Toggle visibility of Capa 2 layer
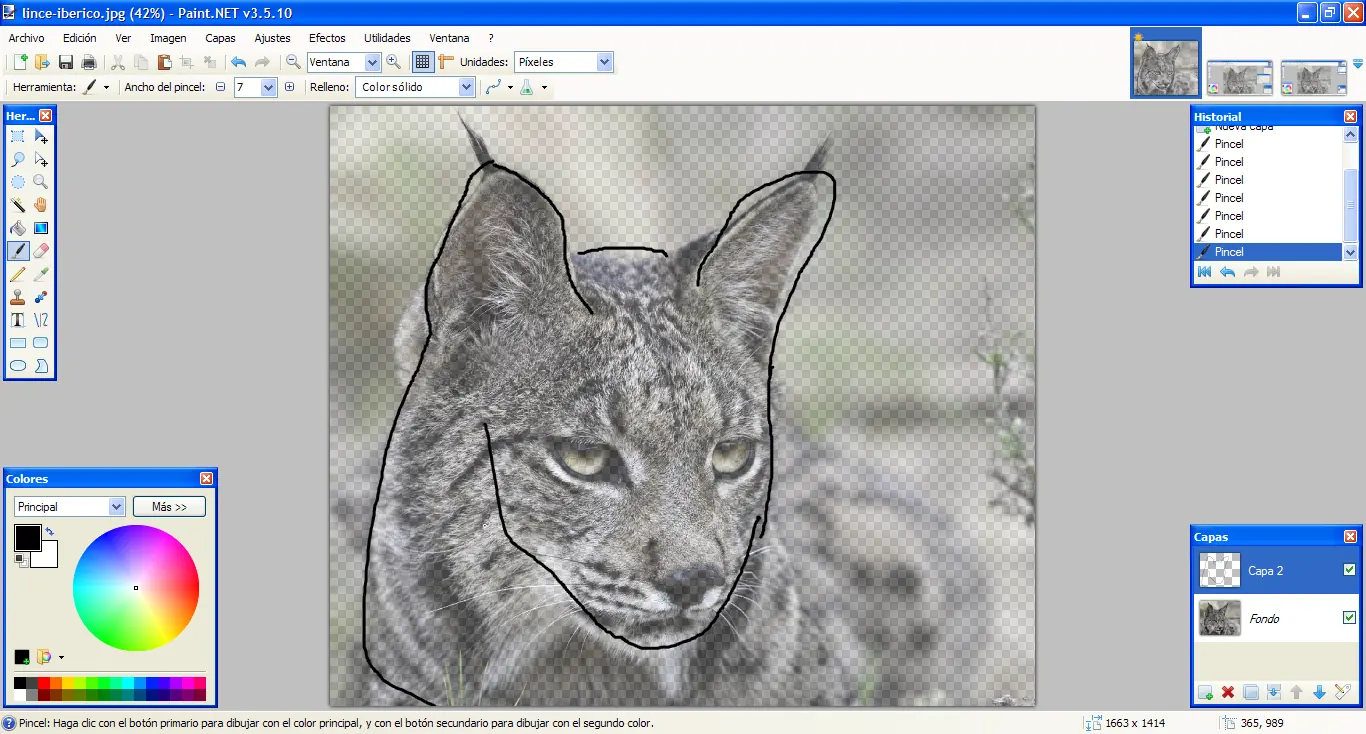The image size is (1366, 734). [x=1349, y=570]
